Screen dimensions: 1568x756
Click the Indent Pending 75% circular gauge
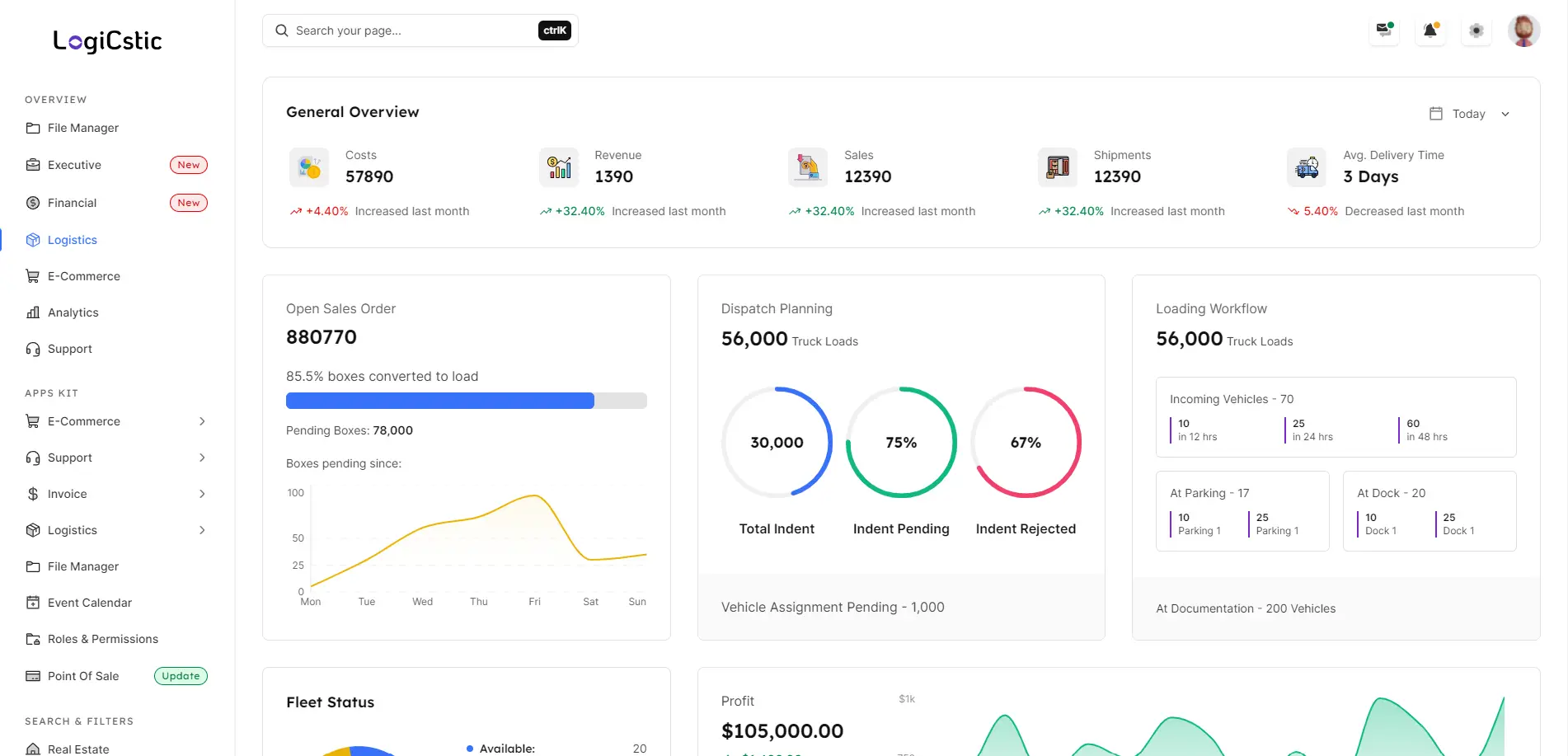tap(901, 443)
